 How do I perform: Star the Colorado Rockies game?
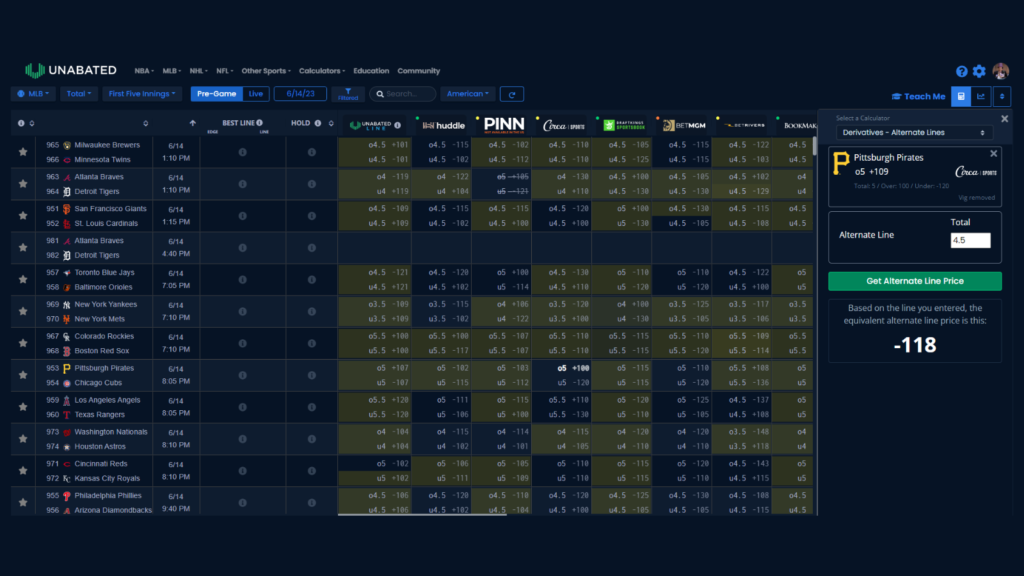(23, 344)
